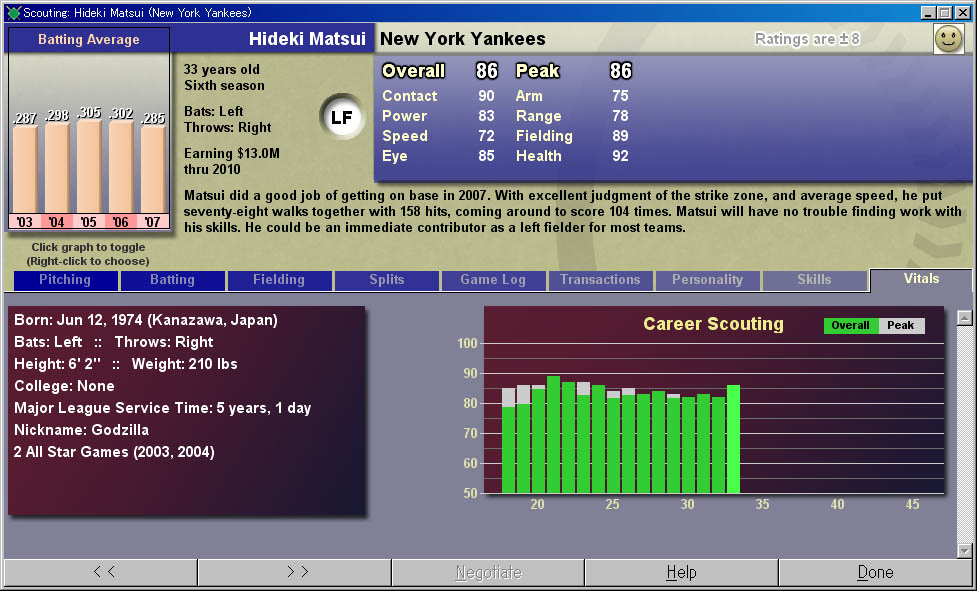Click the Career Scouting chart title
Screen dimensions: 977x591
713,324
